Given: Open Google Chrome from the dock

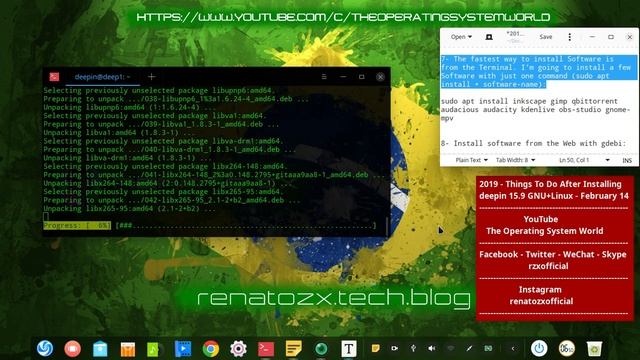Looking at the screenshot, I should click(x=211, y=349).
